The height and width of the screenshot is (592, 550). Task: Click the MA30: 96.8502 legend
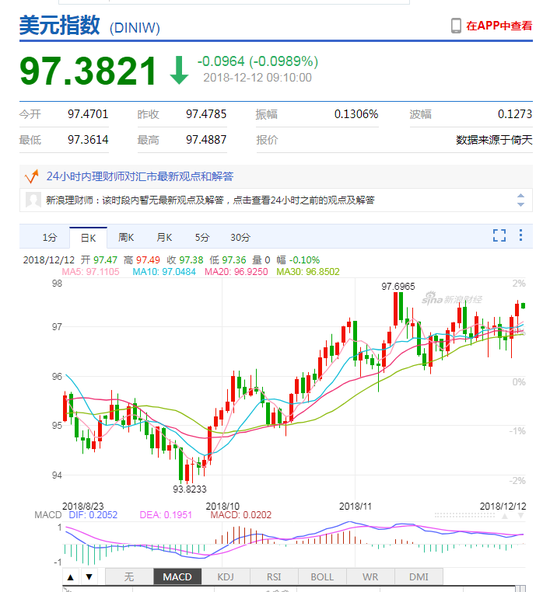pyautogui.click(x=308, y=272)
